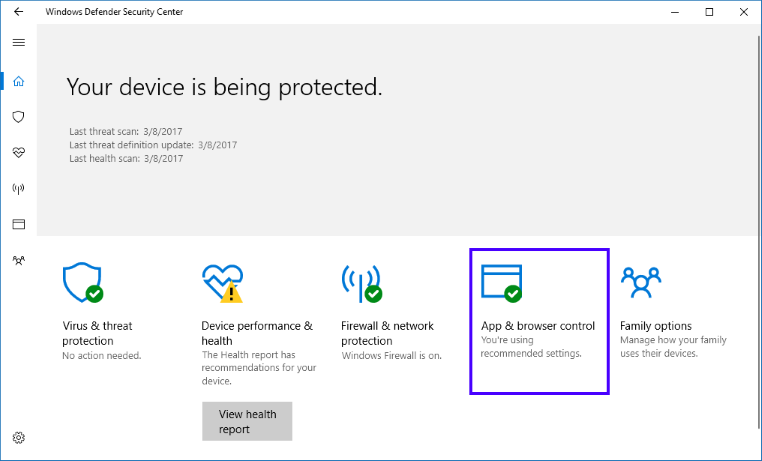Screen dimensions: 762x461
Task: Open Device performance & health sidebar heart icon
Action: [18, 152]
